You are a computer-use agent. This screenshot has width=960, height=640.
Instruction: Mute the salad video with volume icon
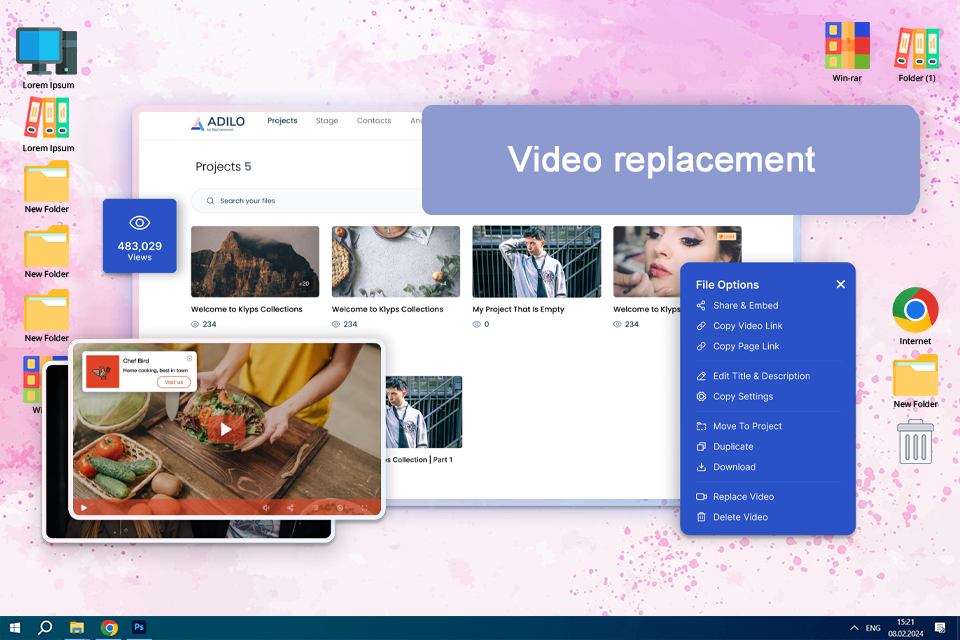coord(266,508)
